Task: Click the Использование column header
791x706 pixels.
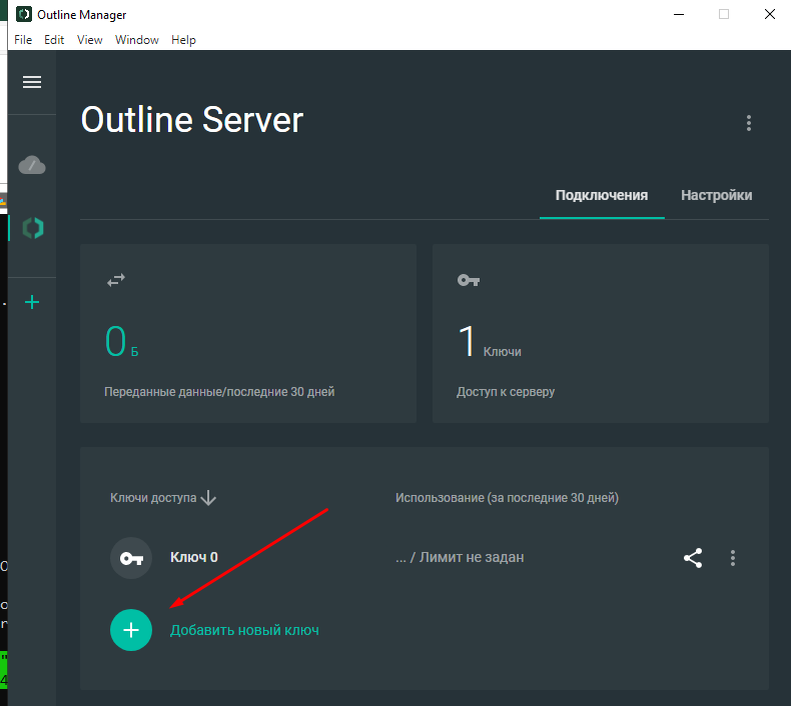Action: click(506, 498)
